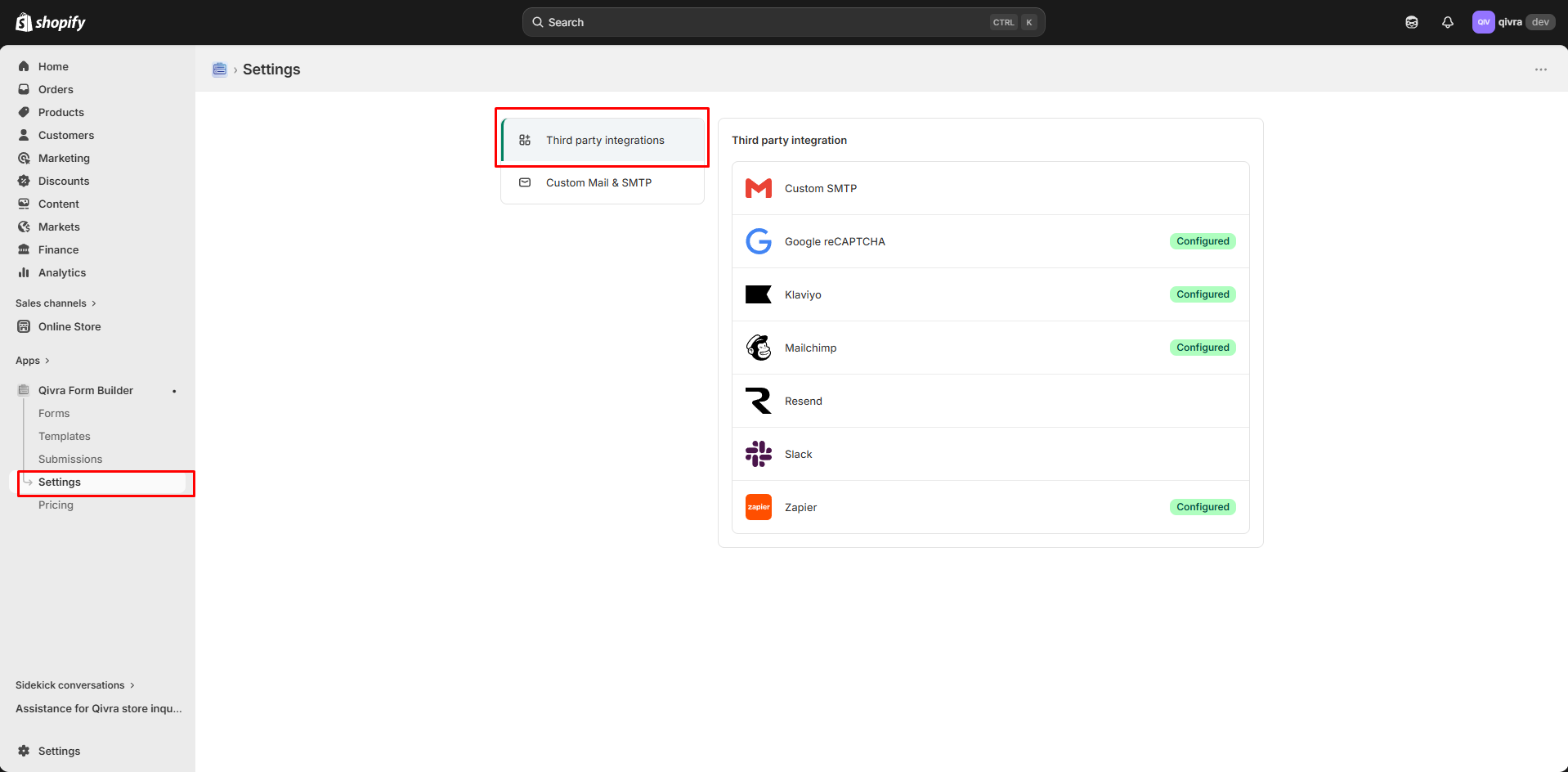Open the Slack integration row
1568x772 pixels.
(991, 454)
